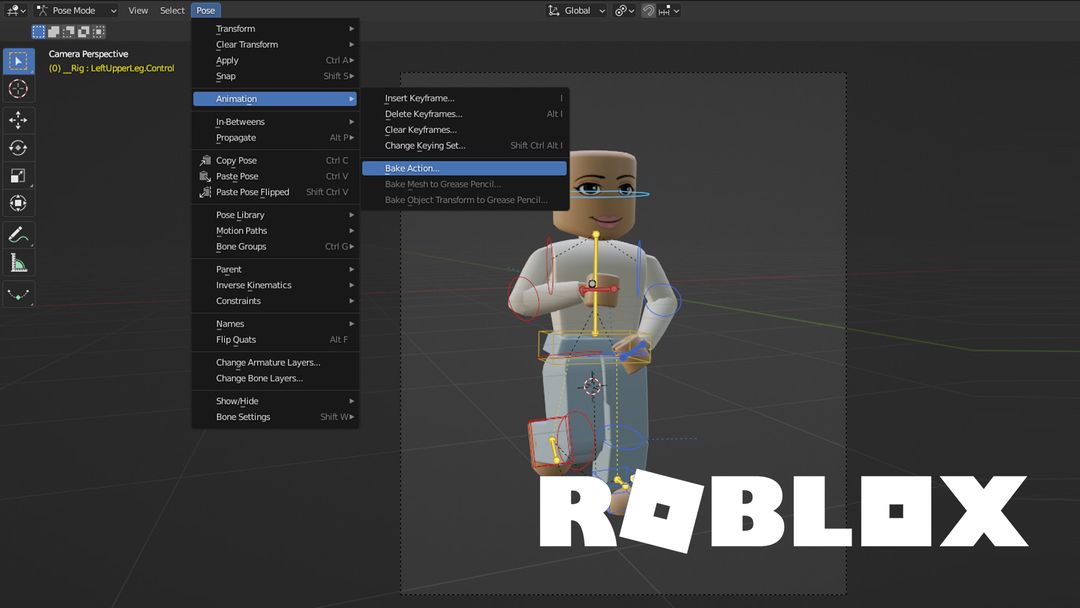Activate the Annotate tool

tap(17, 233)
